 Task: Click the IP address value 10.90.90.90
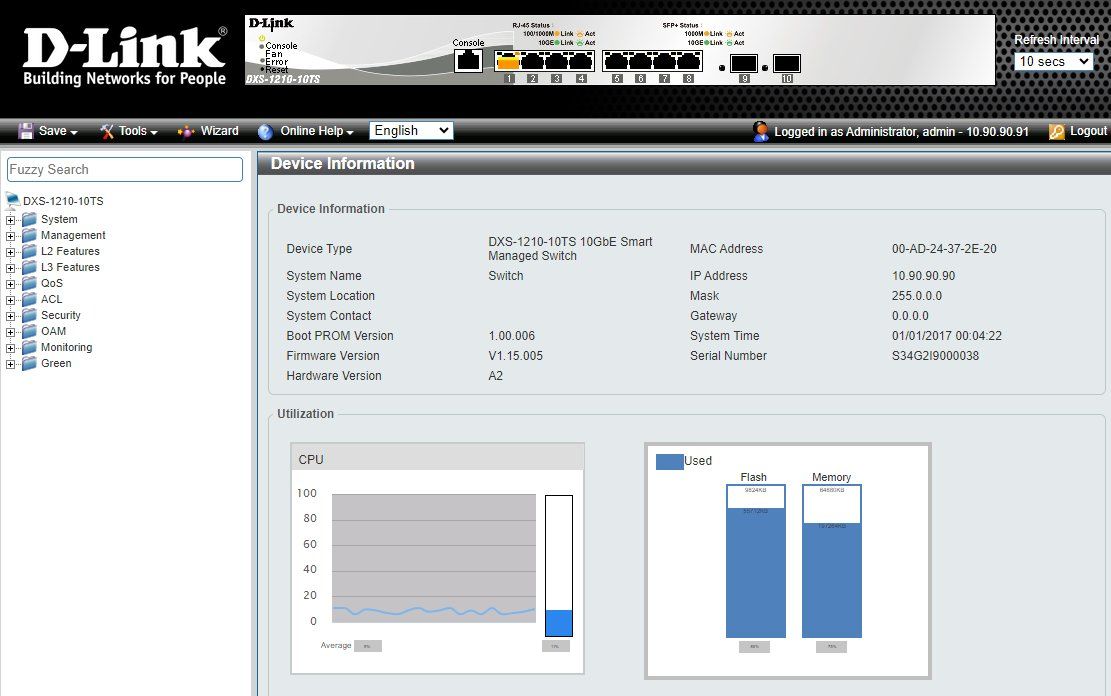coord(923,276)
